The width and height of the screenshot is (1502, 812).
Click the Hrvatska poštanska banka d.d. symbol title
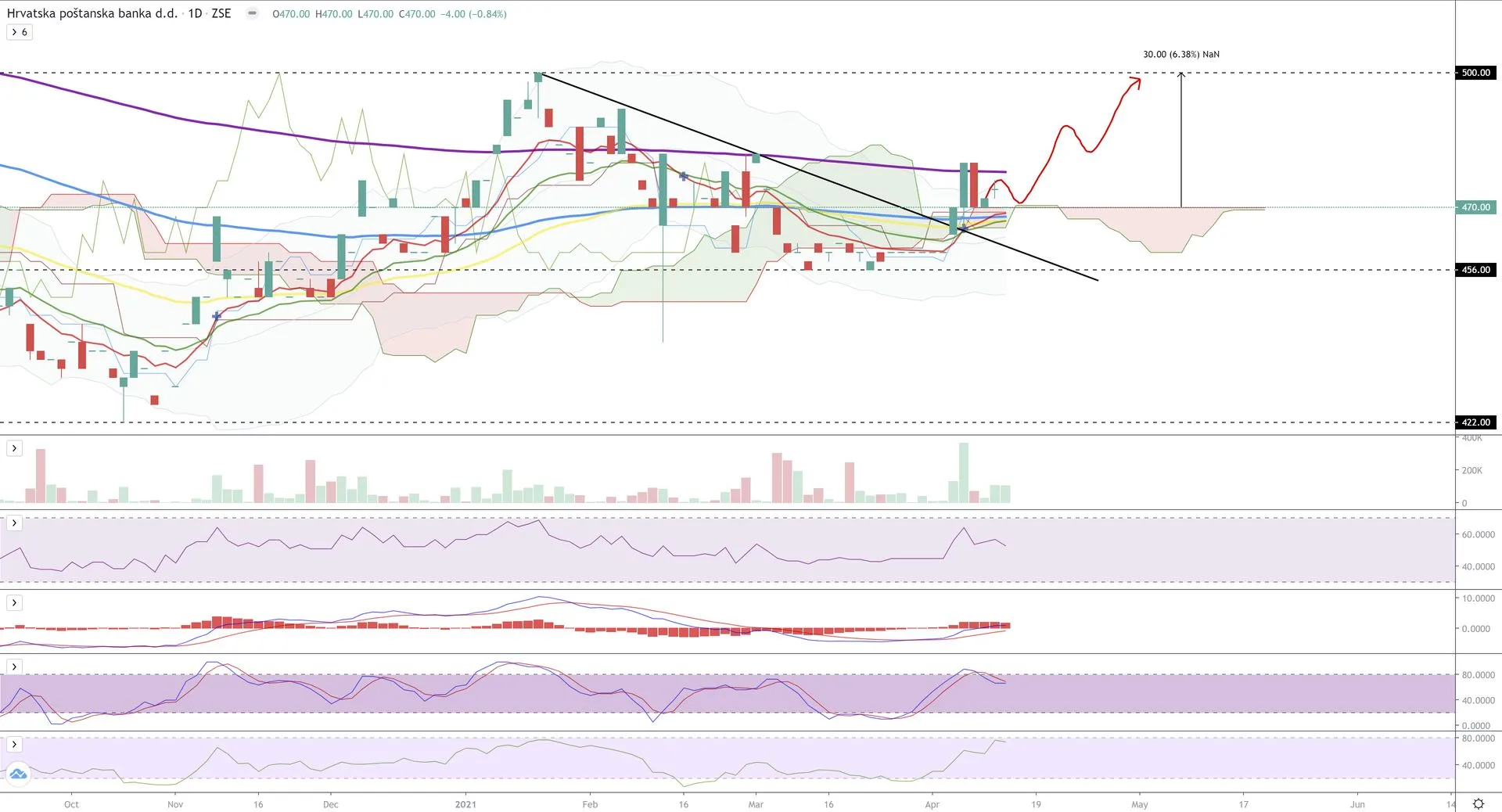click(x=92, y=13)
